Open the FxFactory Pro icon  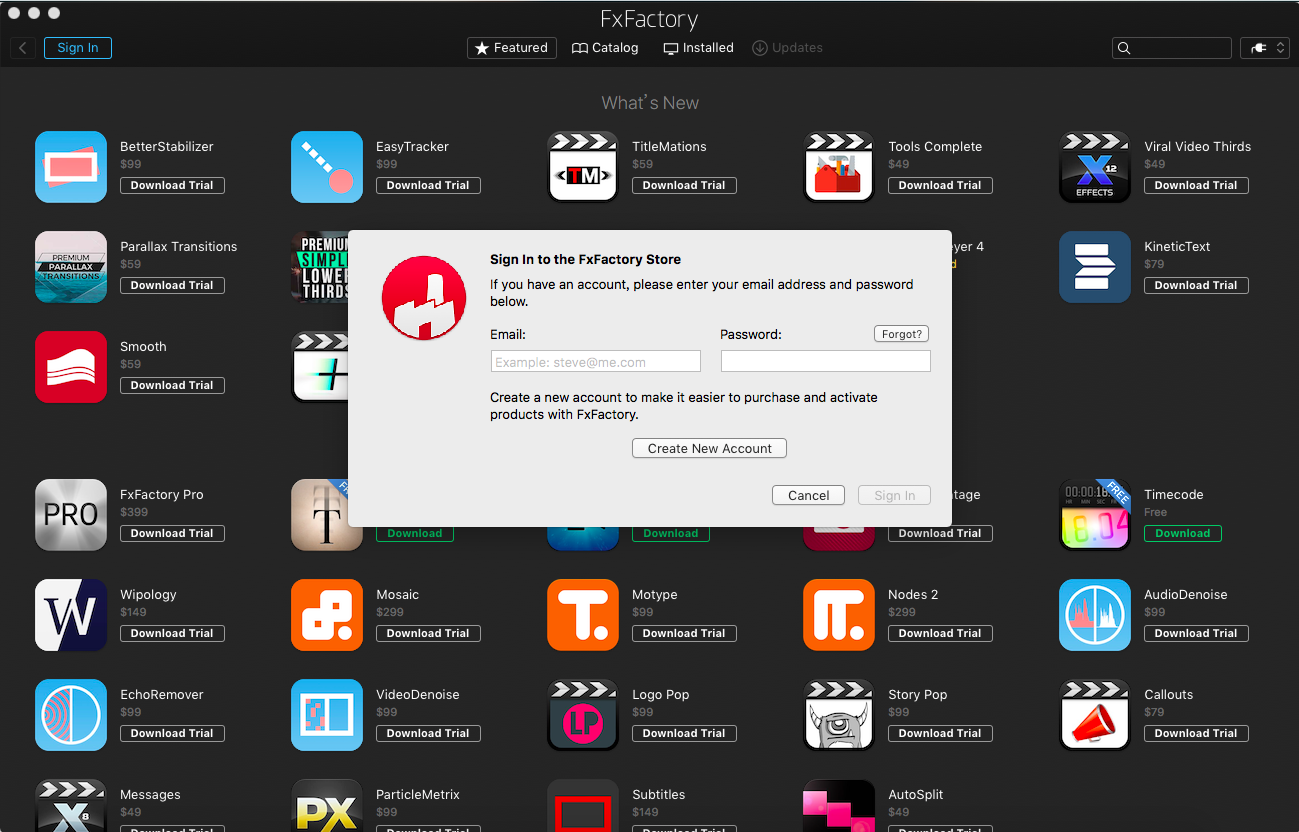tap(71, 515)
